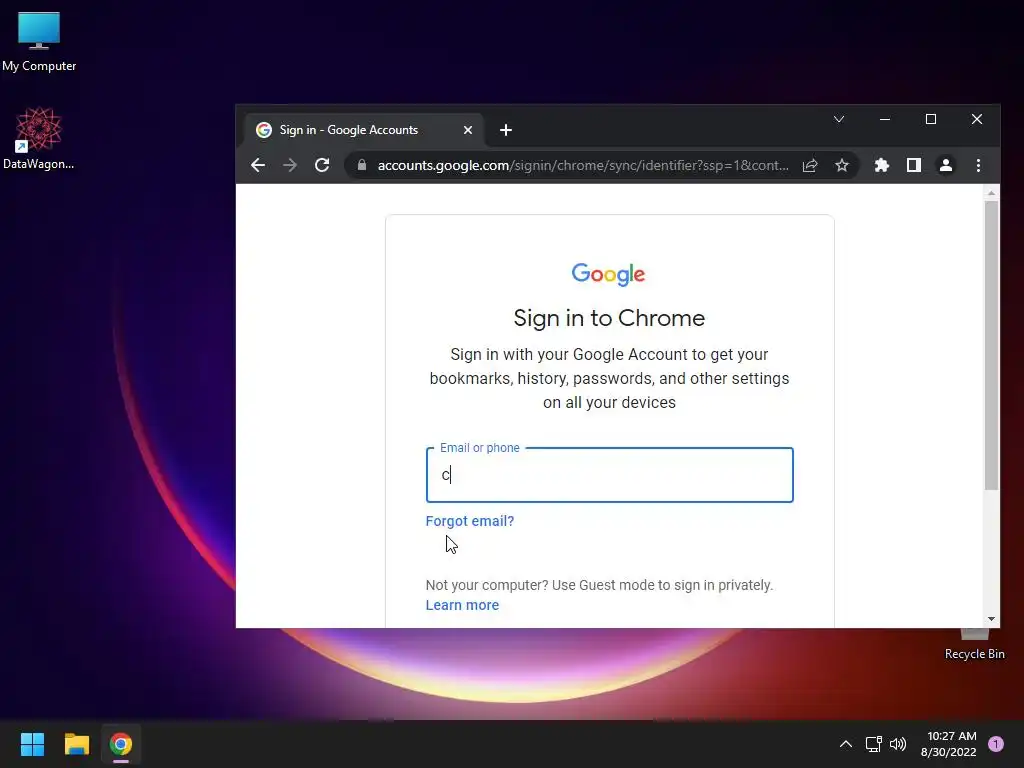This screenshot has height=768, width=1024.
Task: Click the Google logo on the sign-in card
Action: click(x=608, y=274)
